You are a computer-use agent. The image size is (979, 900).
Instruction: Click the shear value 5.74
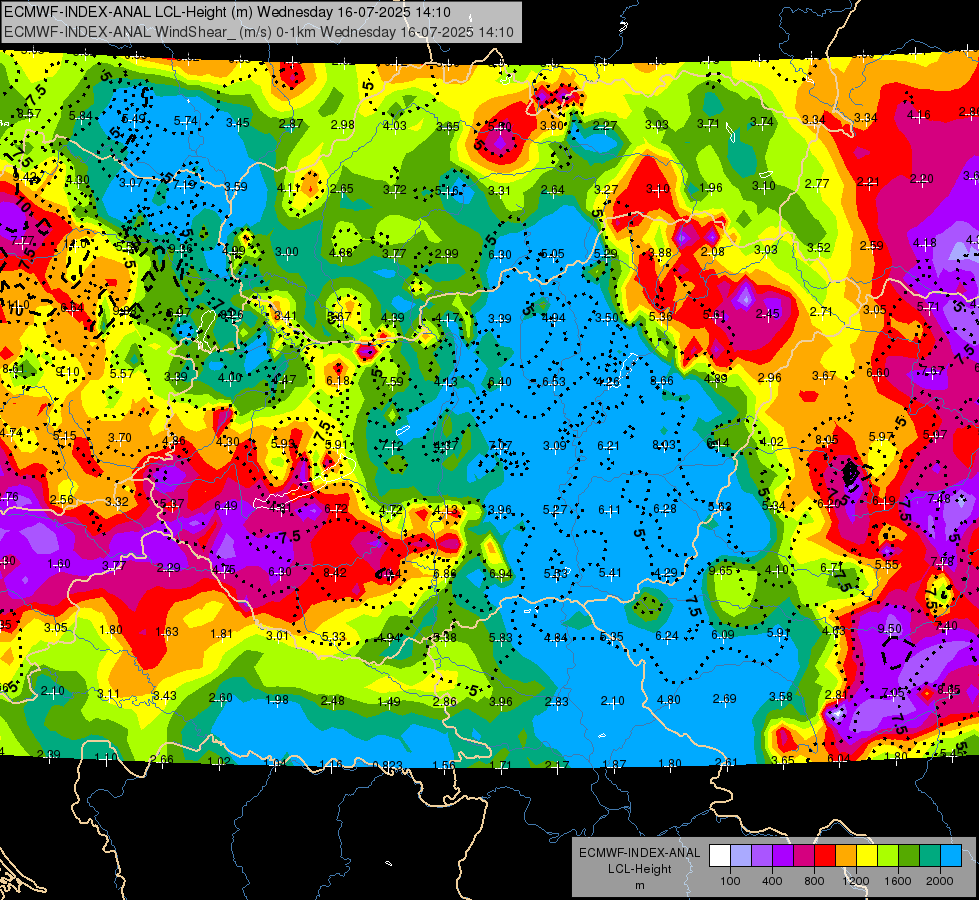point(185,121)
